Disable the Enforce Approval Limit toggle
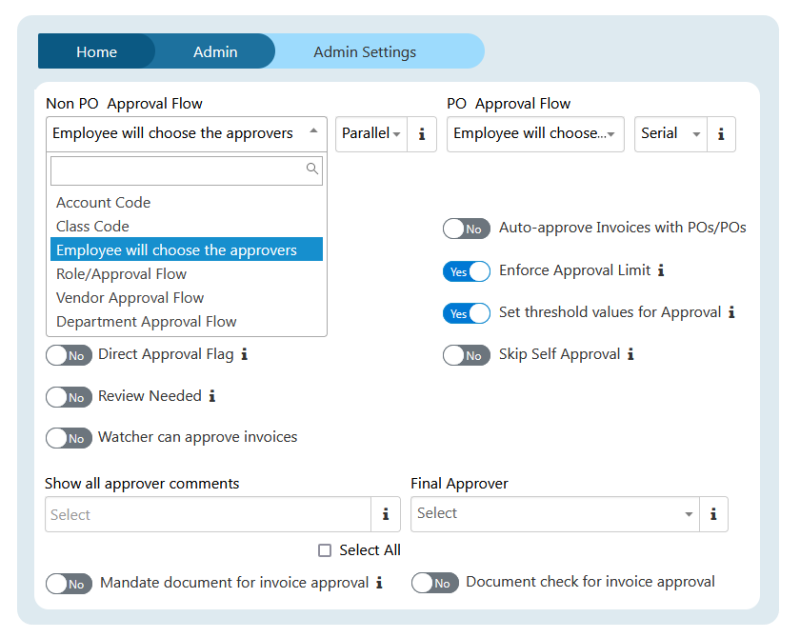Screen dimensions: 800x638 pos(466,272)
